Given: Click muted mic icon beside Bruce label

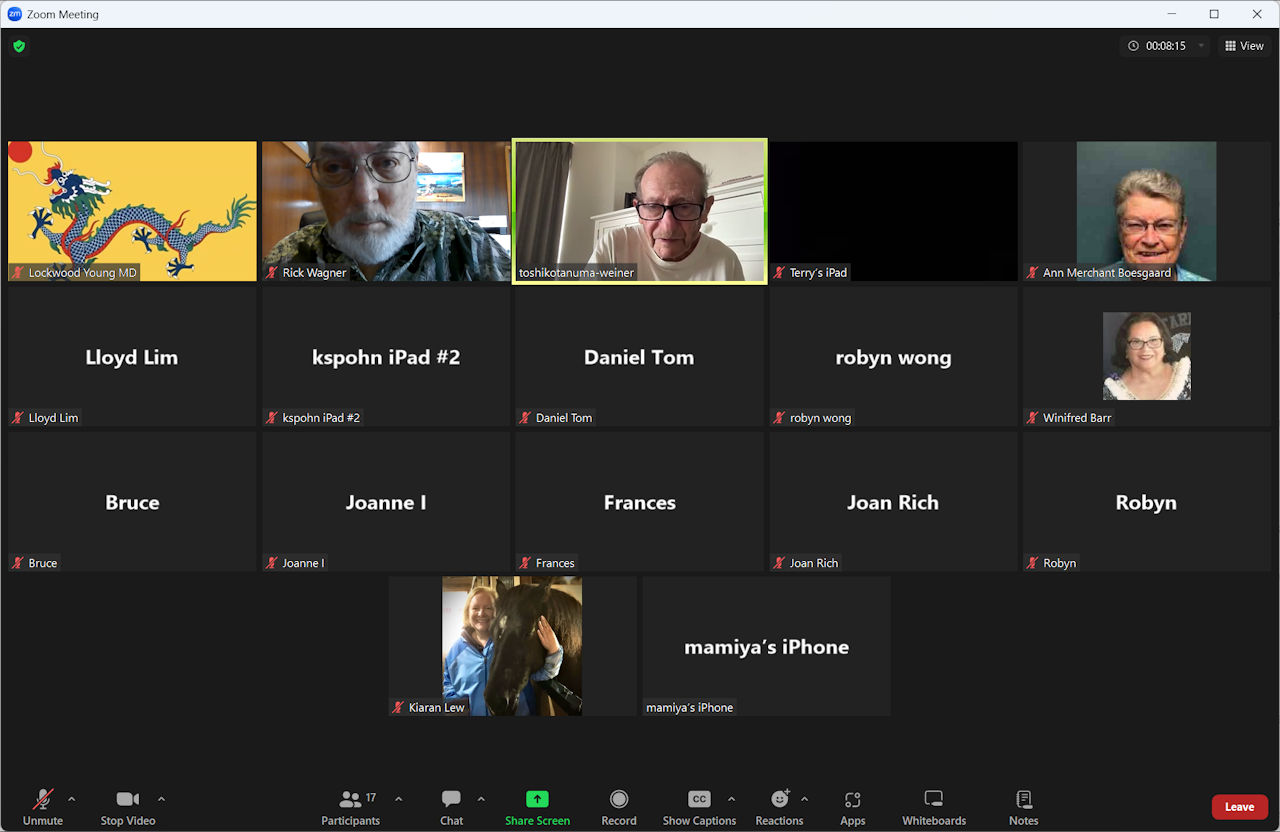Looking at the screenshot, I should click(x=18, y=563).
